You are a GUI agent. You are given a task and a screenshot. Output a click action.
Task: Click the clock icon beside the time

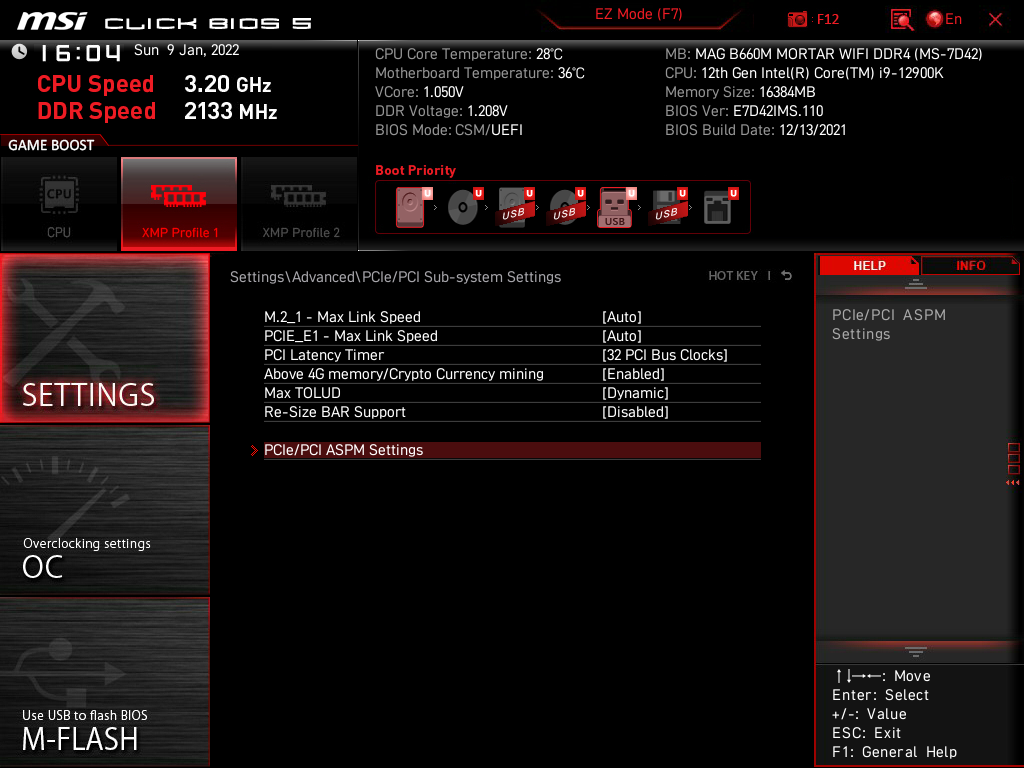click(20, 52)
